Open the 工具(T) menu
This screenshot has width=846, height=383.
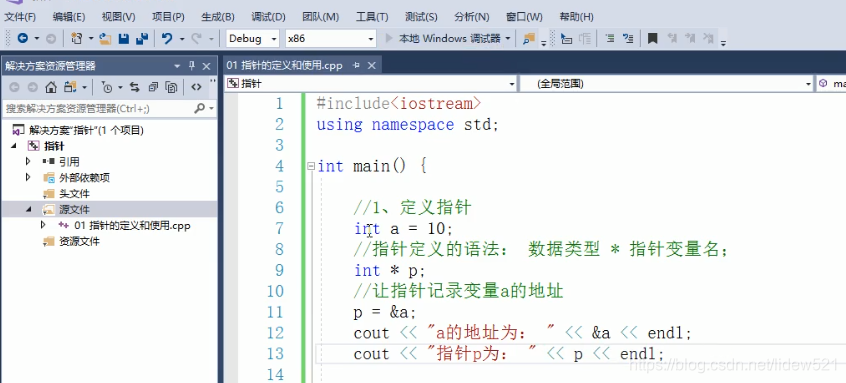[372, 17]
